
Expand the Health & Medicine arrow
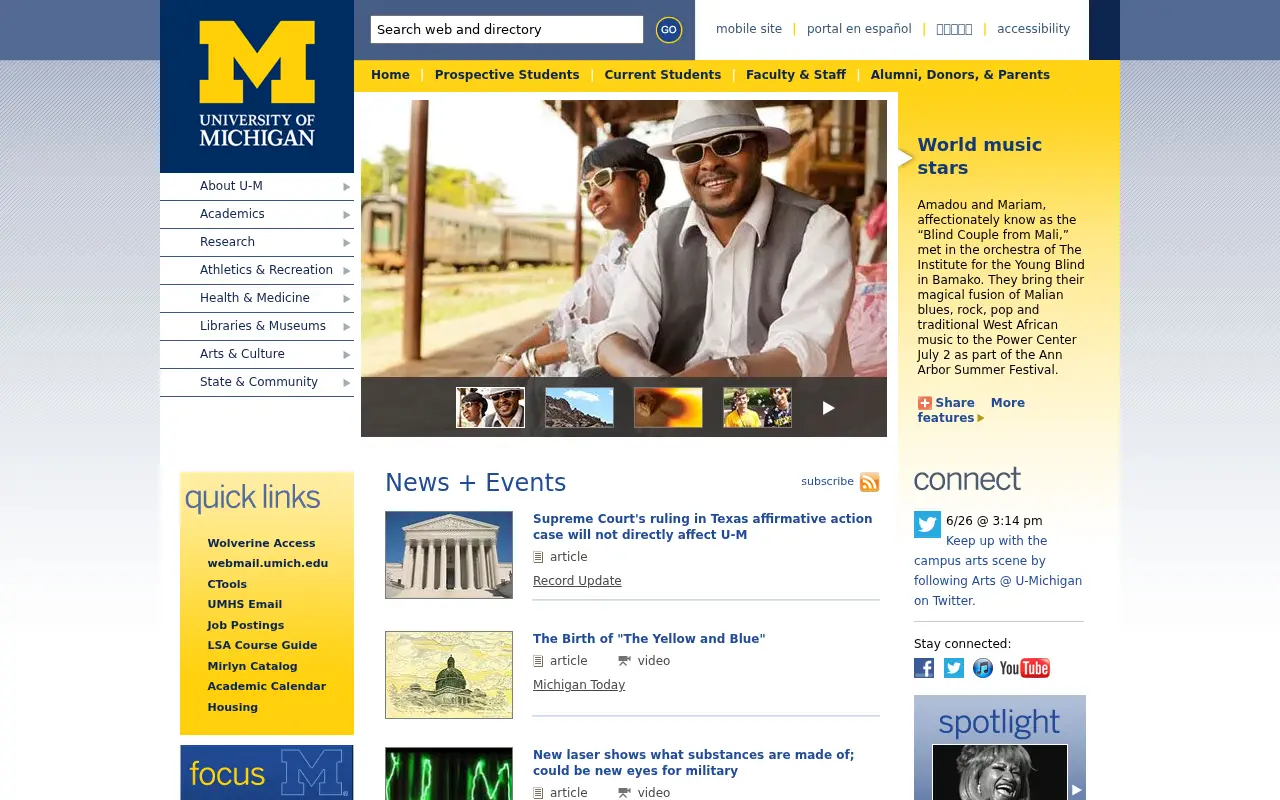(x=347, y=299)
